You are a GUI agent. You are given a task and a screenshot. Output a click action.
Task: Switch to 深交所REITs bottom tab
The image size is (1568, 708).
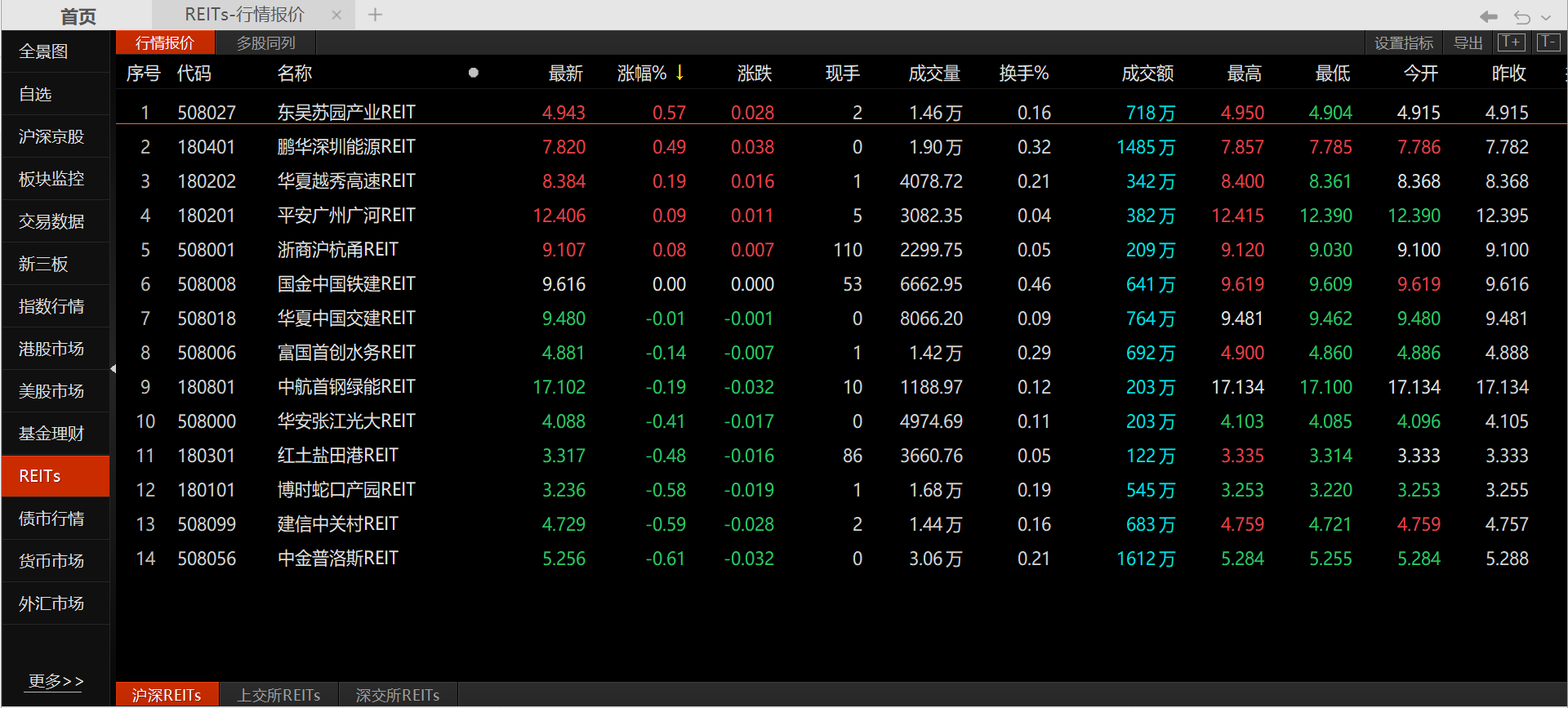(x=398, y=695)
